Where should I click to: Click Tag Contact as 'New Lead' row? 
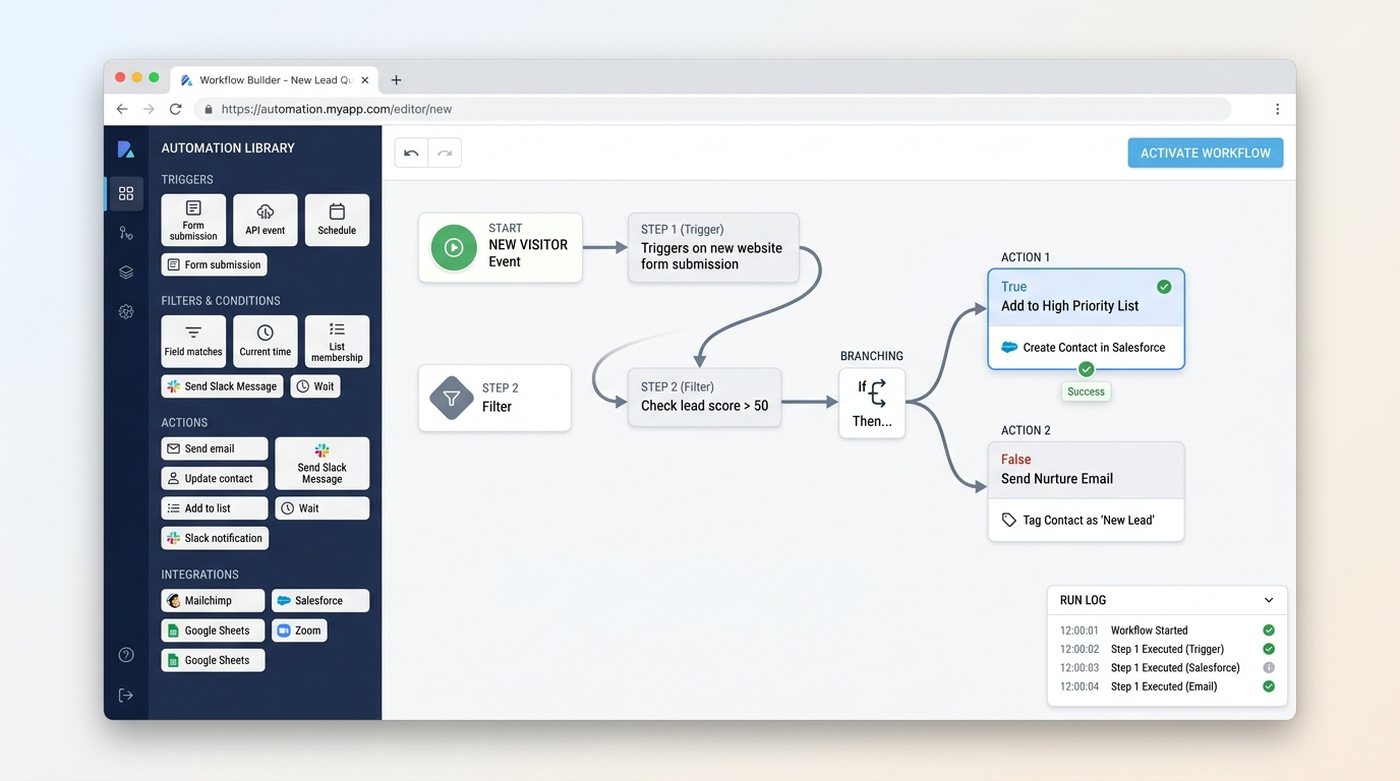point(1086,520)
